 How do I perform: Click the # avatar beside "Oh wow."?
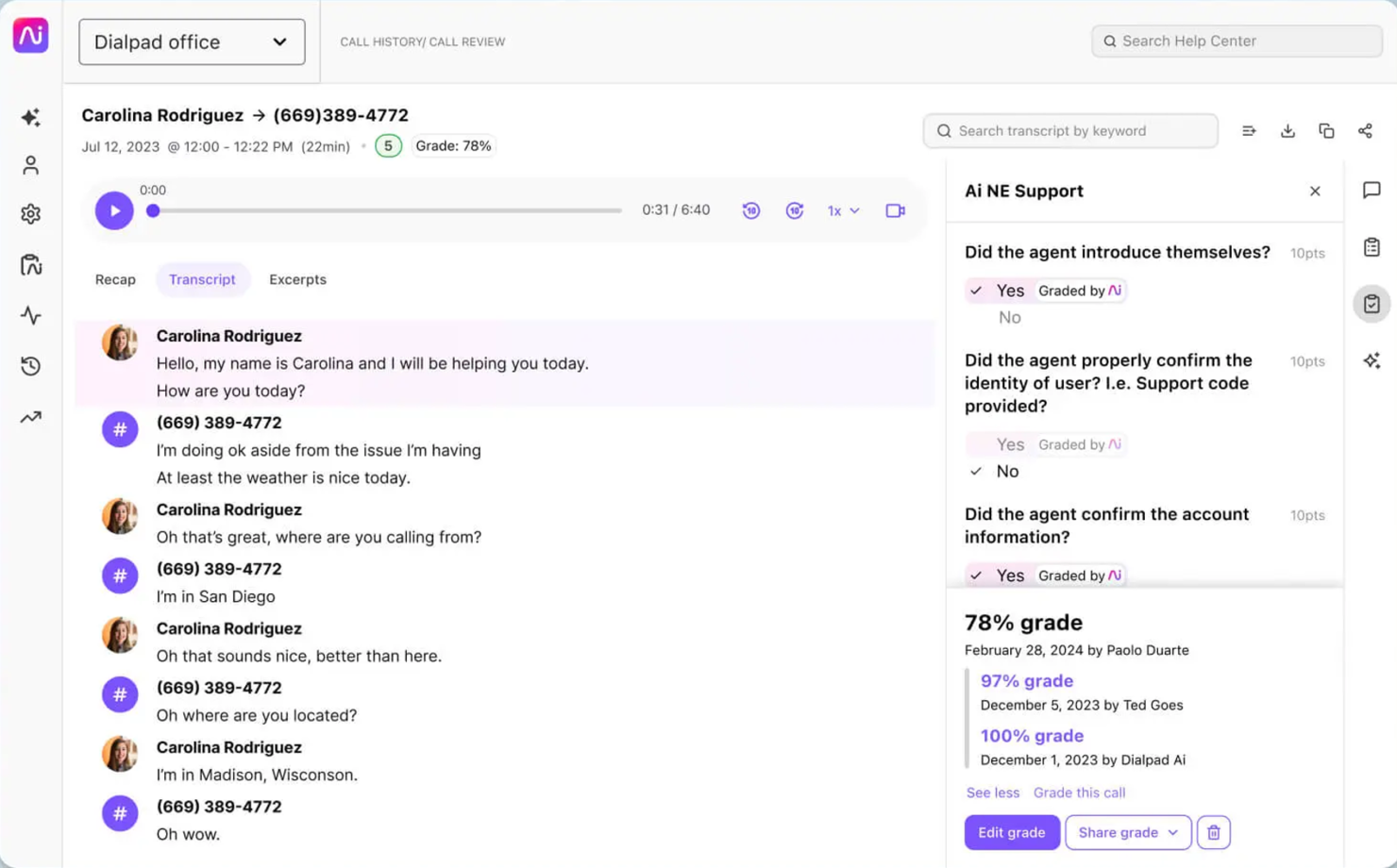pyautogui.click(x=120, y=813)
